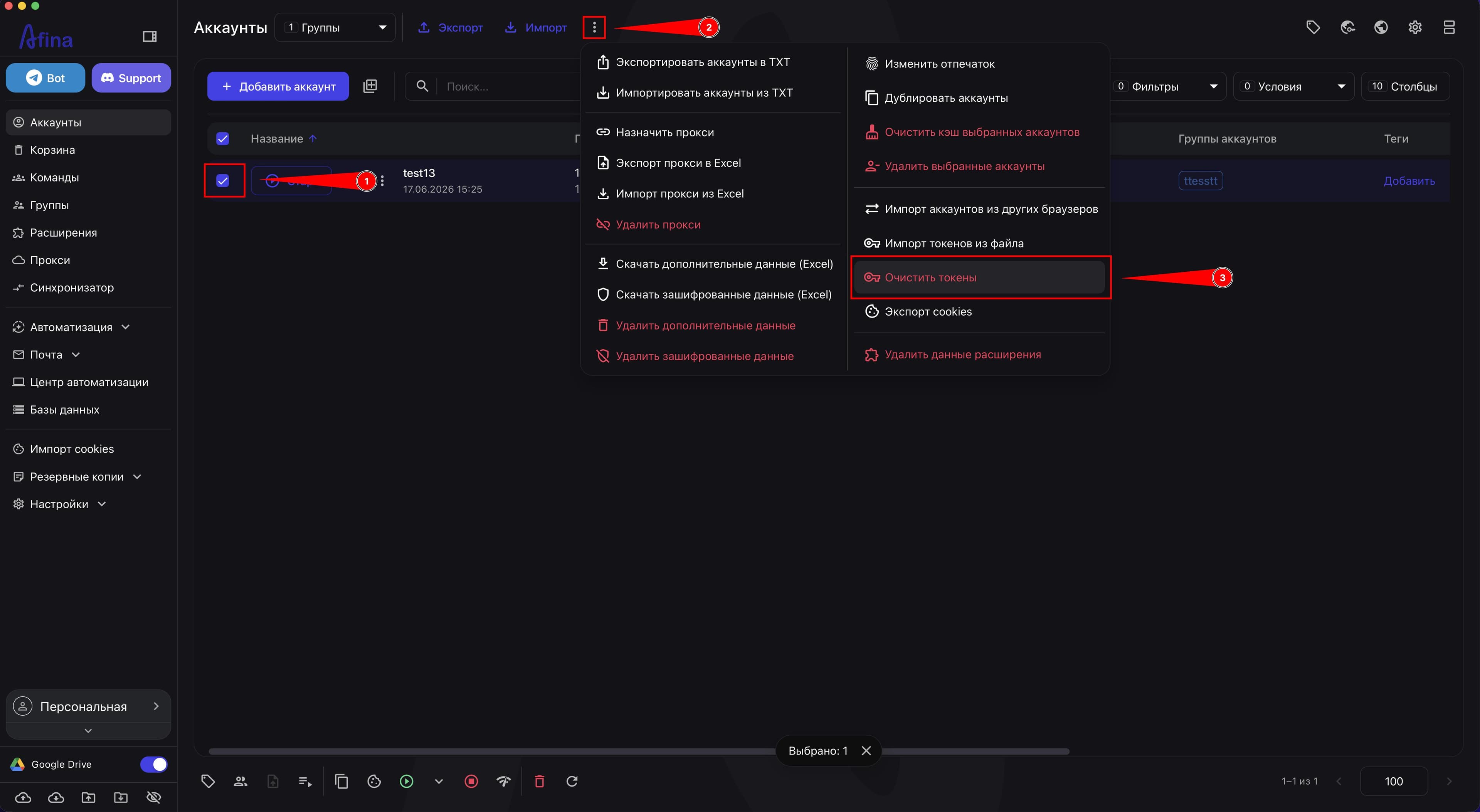Viewport: 1480px width, 812px height.
Task: Click the cloud download icon bottom left
Action: 56,797
